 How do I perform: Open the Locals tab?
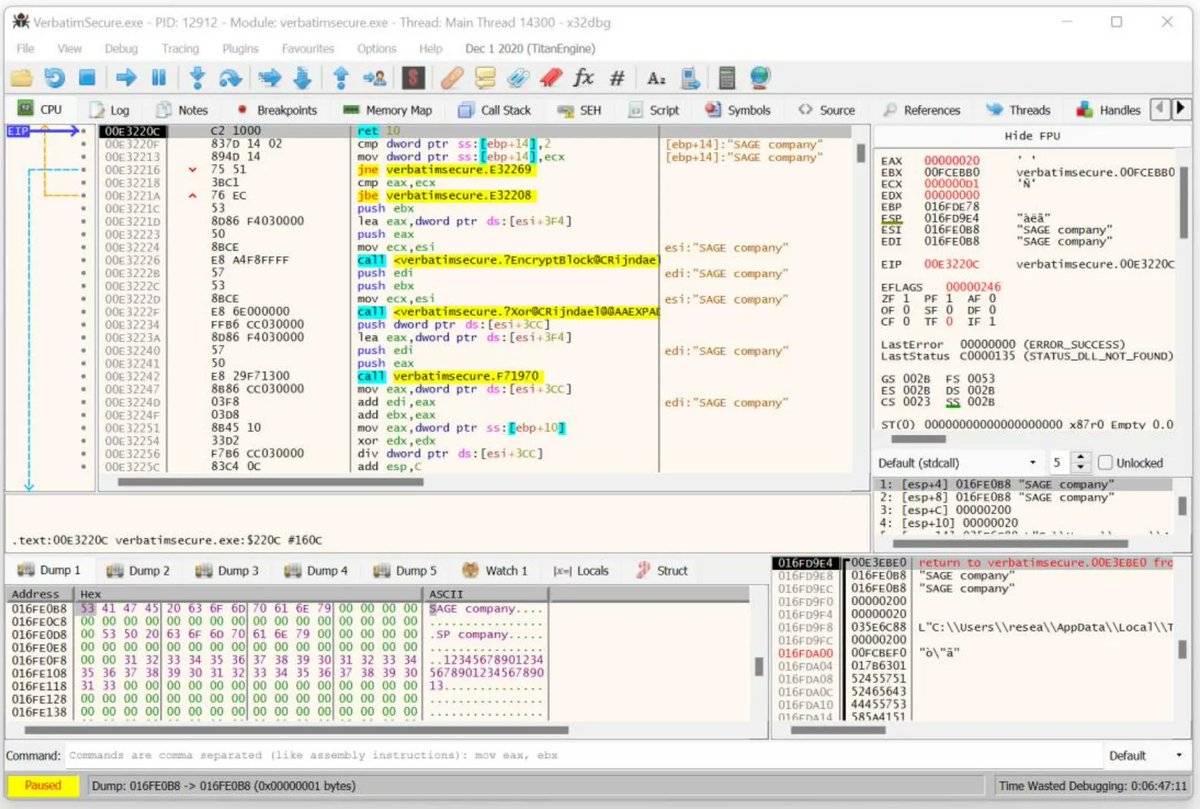tap(580, 571)
